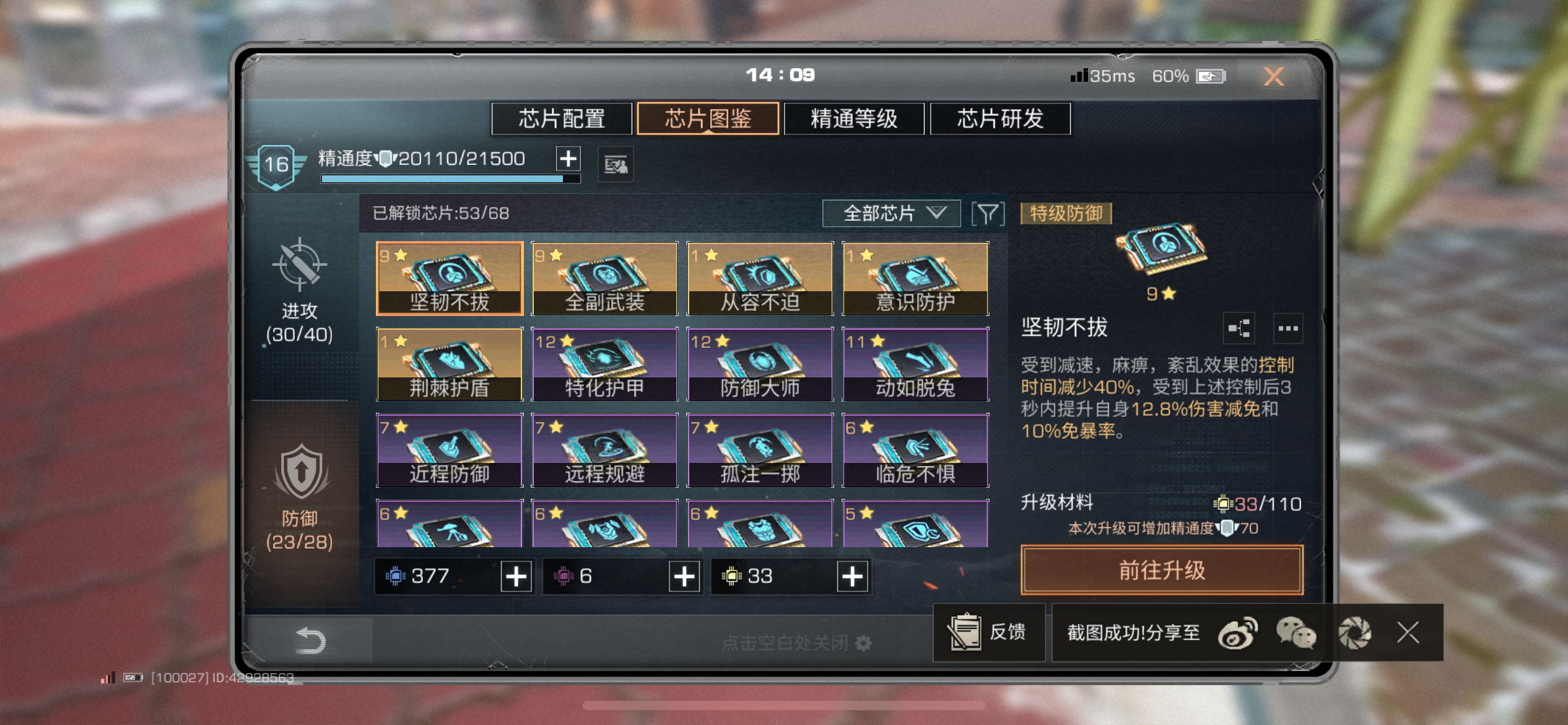Add more purple chip material 6
Screen dimensions: 1568x725
pos(684,576)
